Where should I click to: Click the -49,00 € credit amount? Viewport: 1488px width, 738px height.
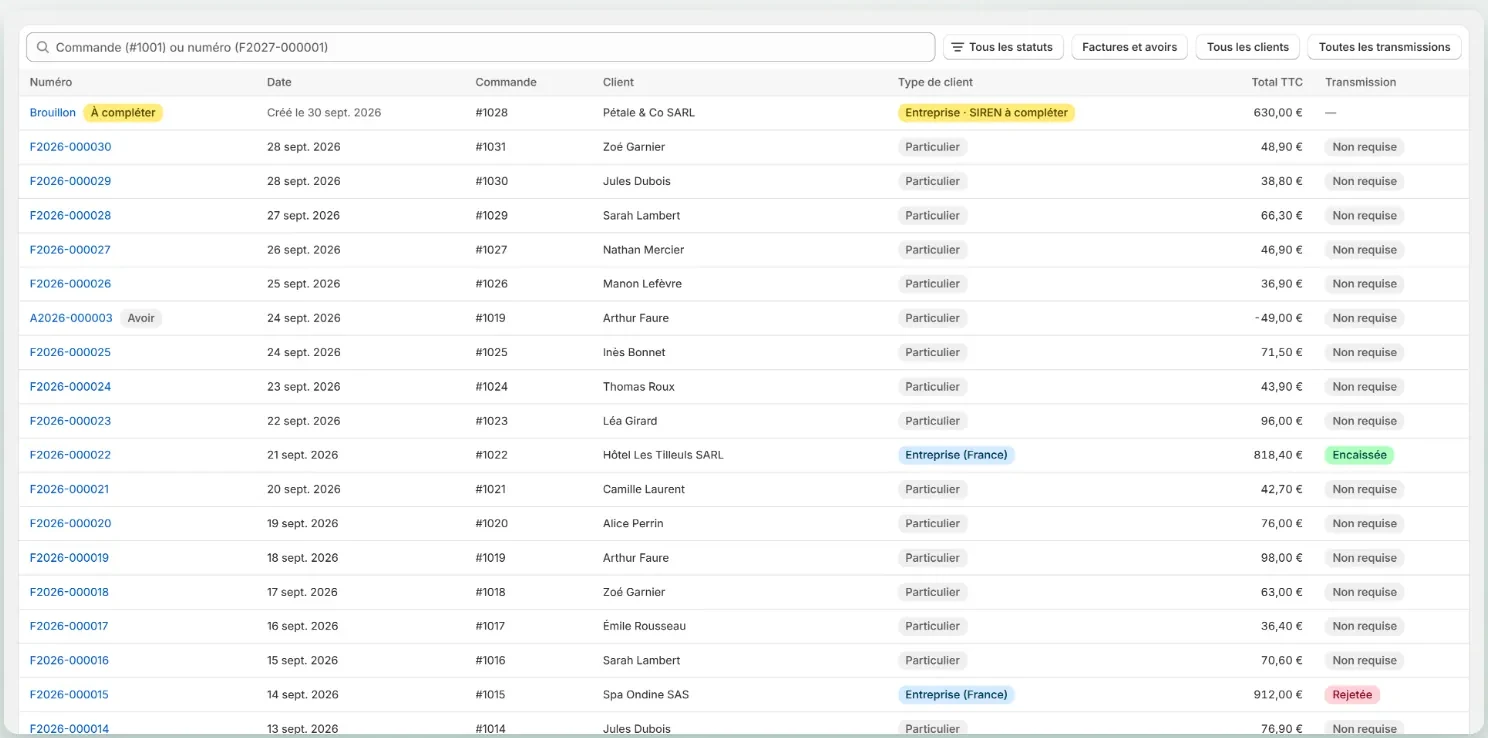click(x=1279, y=318)
